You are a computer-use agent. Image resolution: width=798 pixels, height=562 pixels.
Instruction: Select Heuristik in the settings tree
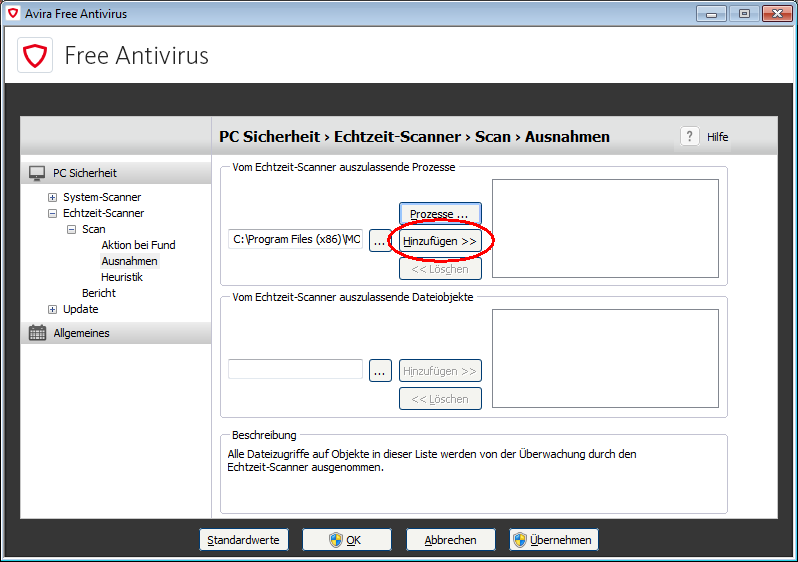[121, 277]
